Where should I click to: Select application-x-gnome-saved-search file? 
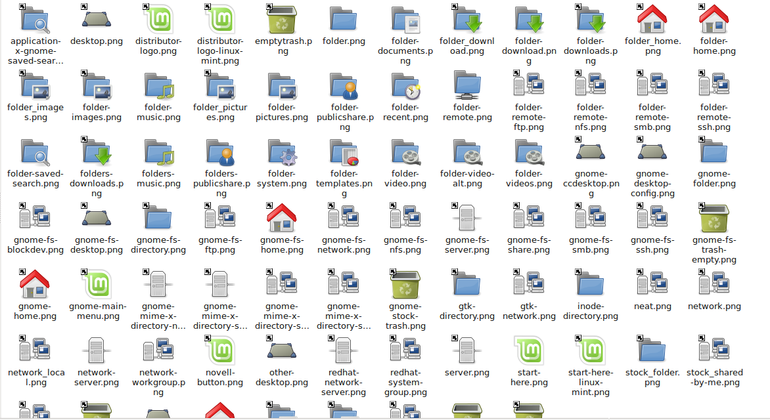[35, 20]
